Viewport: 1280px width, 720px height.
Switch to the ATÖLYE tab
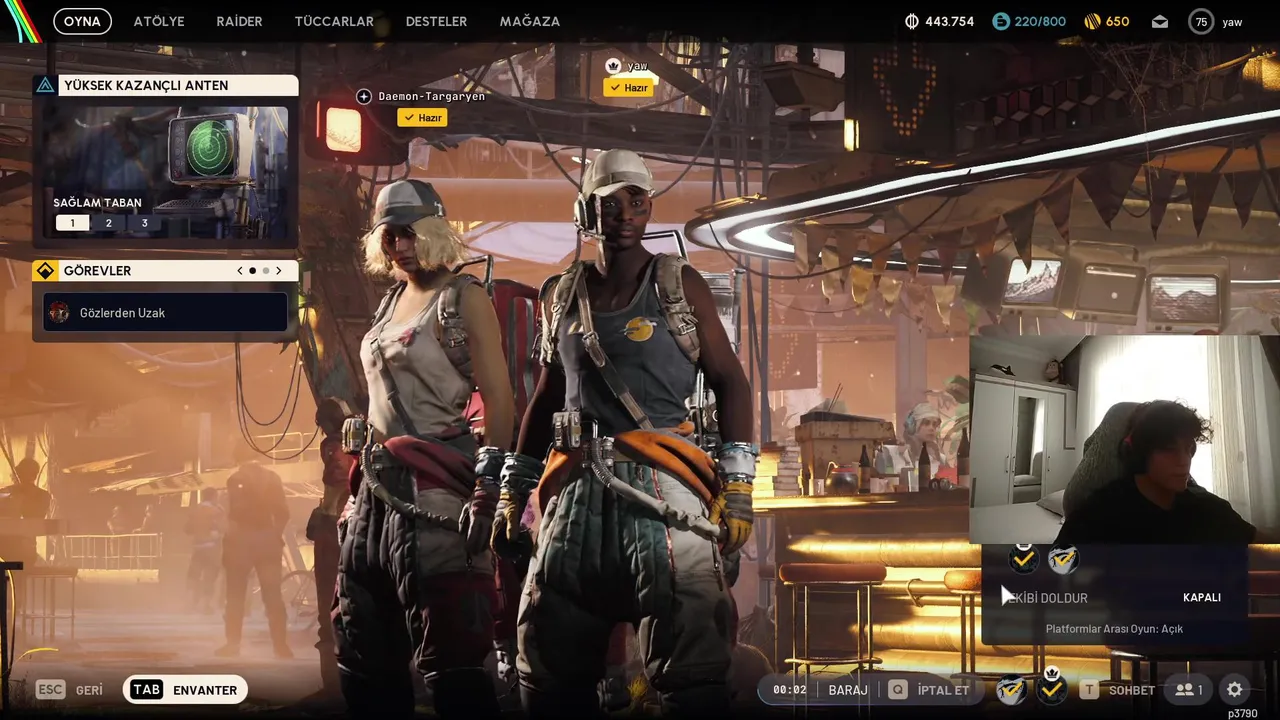pos(159,21)
